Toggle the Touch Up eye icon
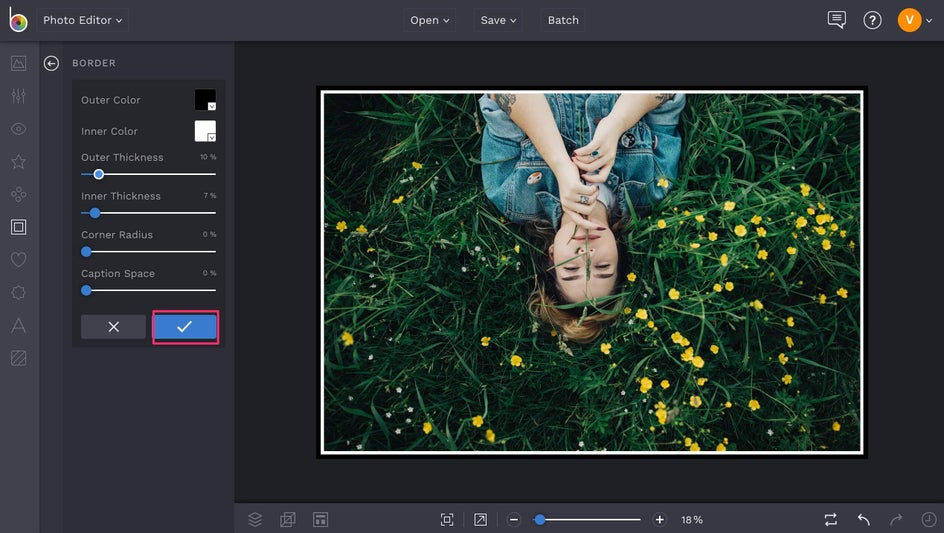 click(18, 129)
